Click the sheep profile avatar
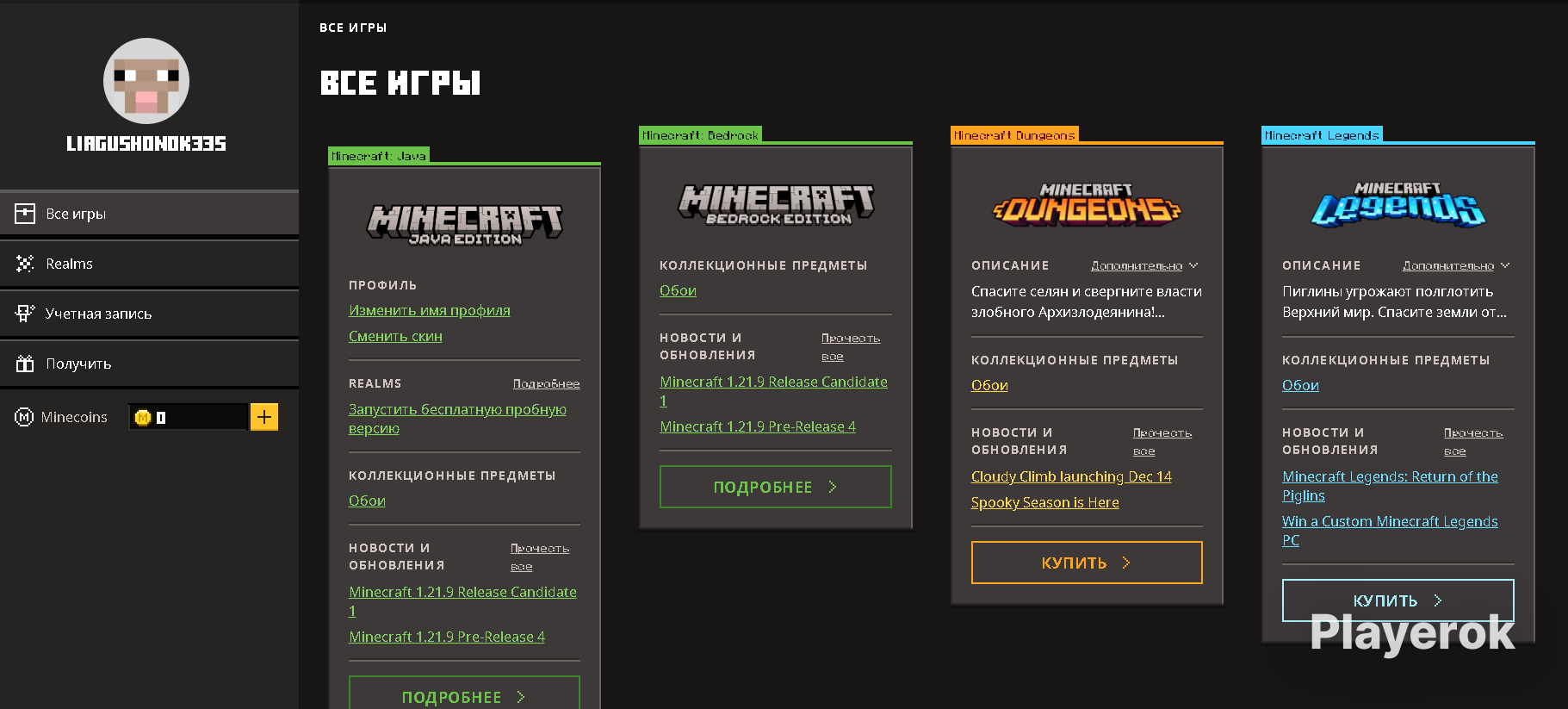This screenshot has height=709, width=1568. [146, 81]
